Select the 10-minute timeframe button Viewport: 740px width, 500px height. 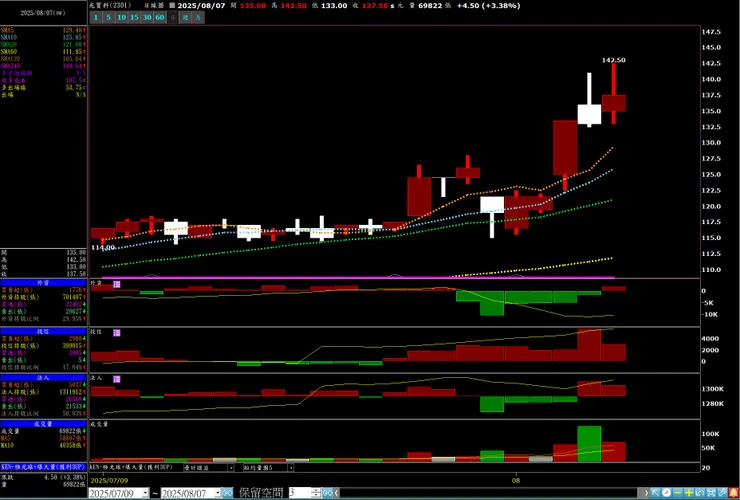[x=121, y=17]
